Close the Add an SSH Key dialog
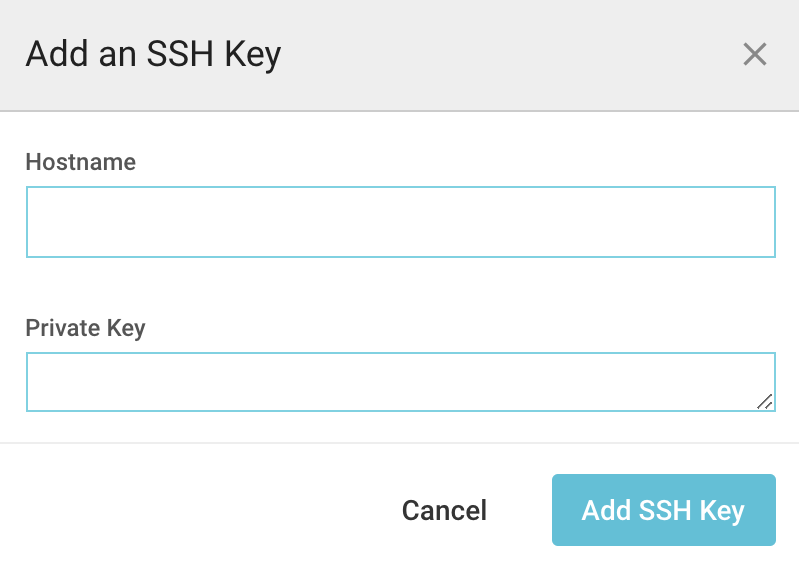Viewport: 799px width, 580px height. click(755, 54)
